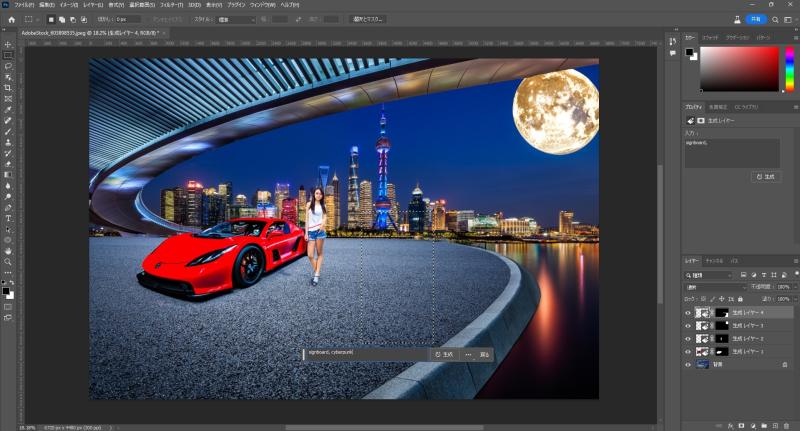The height and width of the screenshot is (431, 800).
Task: Select the Crop tool
Action: (8, 88)
